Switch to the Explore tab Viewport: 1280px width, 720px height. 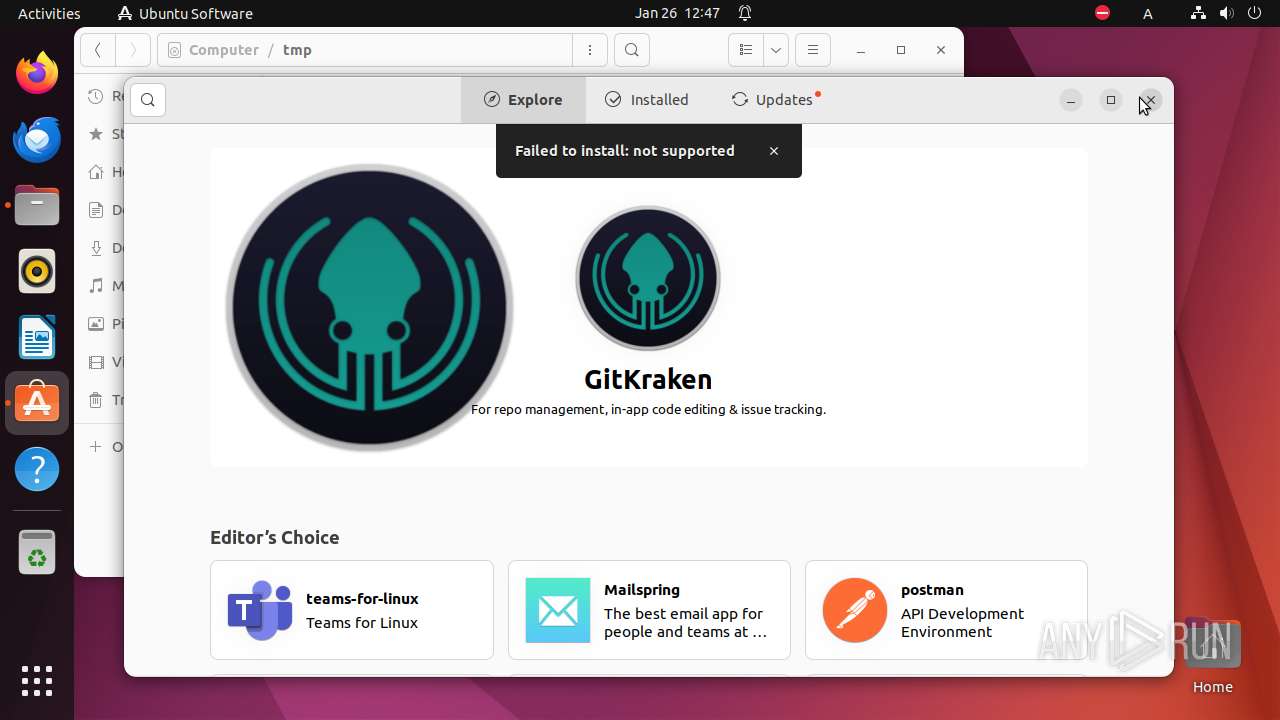523,100
